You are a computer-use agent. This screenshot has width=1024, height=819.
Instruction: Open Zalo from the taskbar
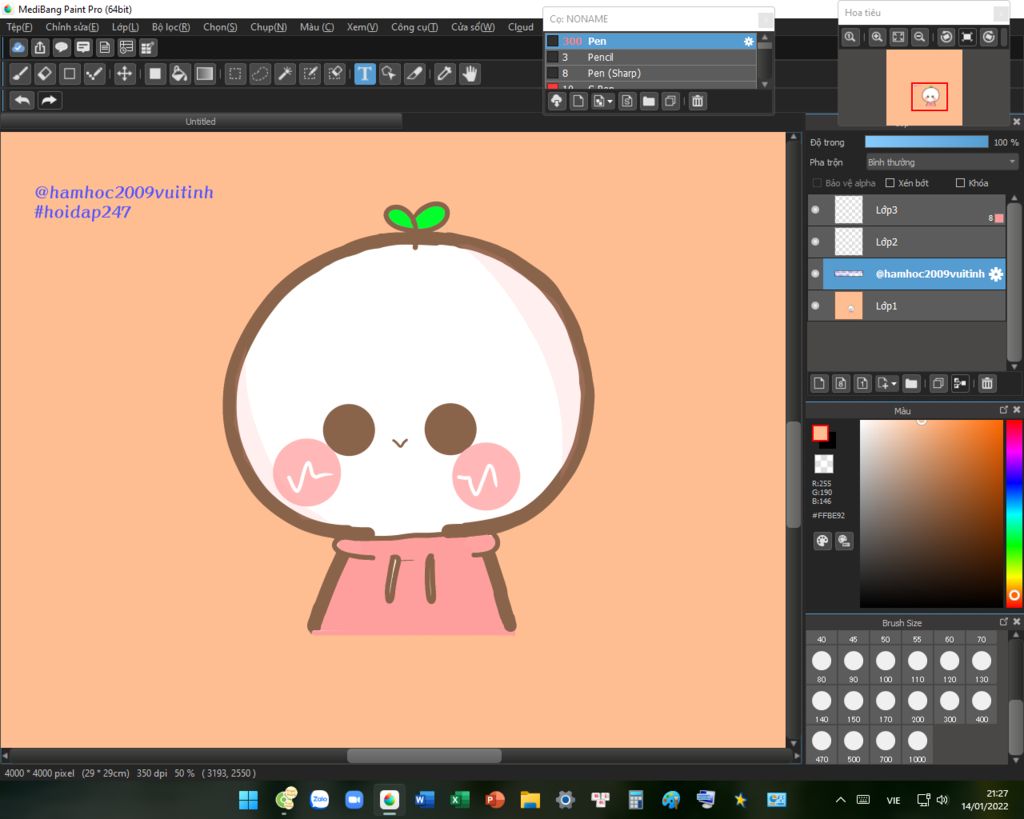pos(319,800)
